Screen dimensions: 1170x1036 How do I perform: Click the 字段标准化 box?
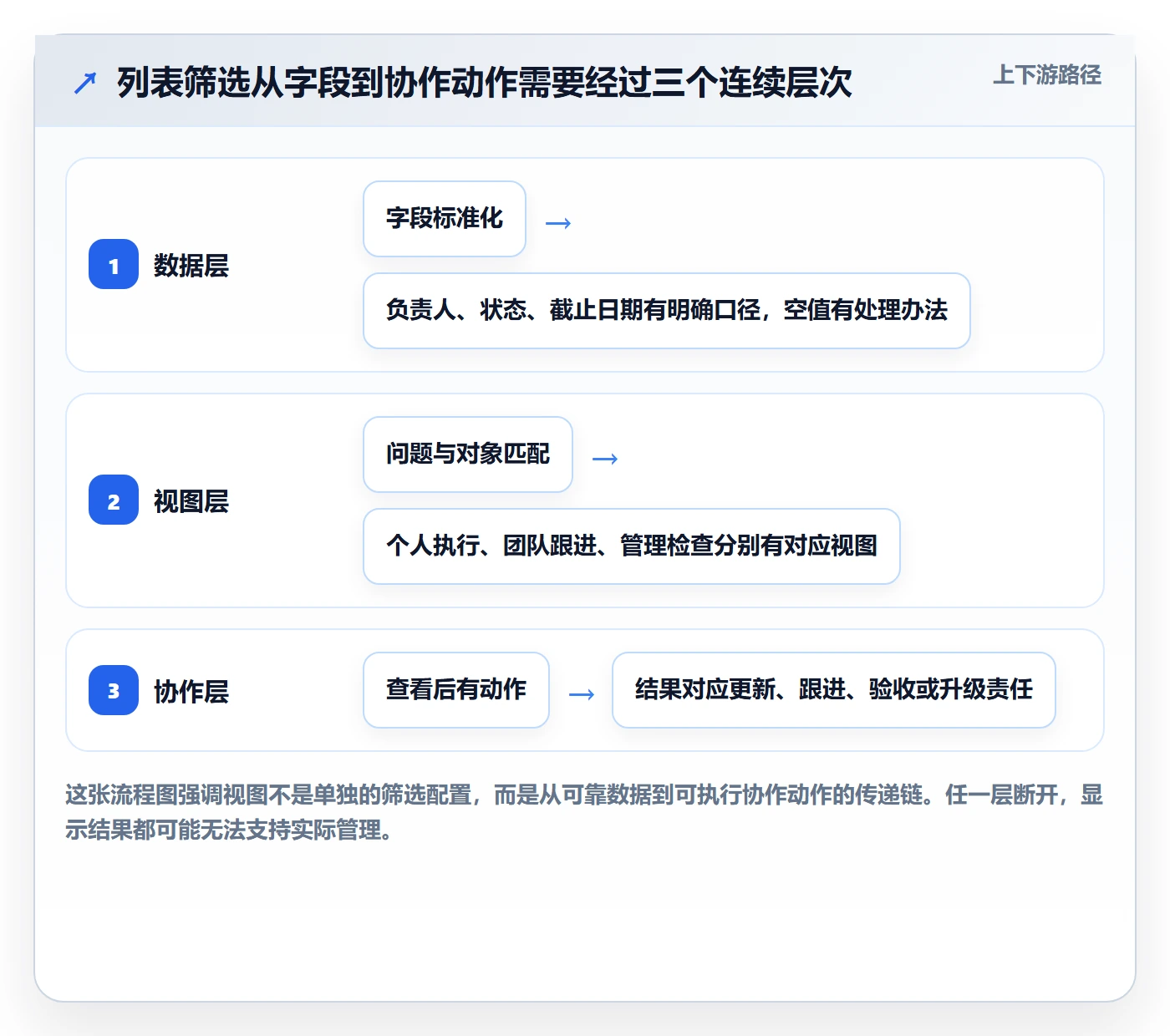tap(445, 219)
